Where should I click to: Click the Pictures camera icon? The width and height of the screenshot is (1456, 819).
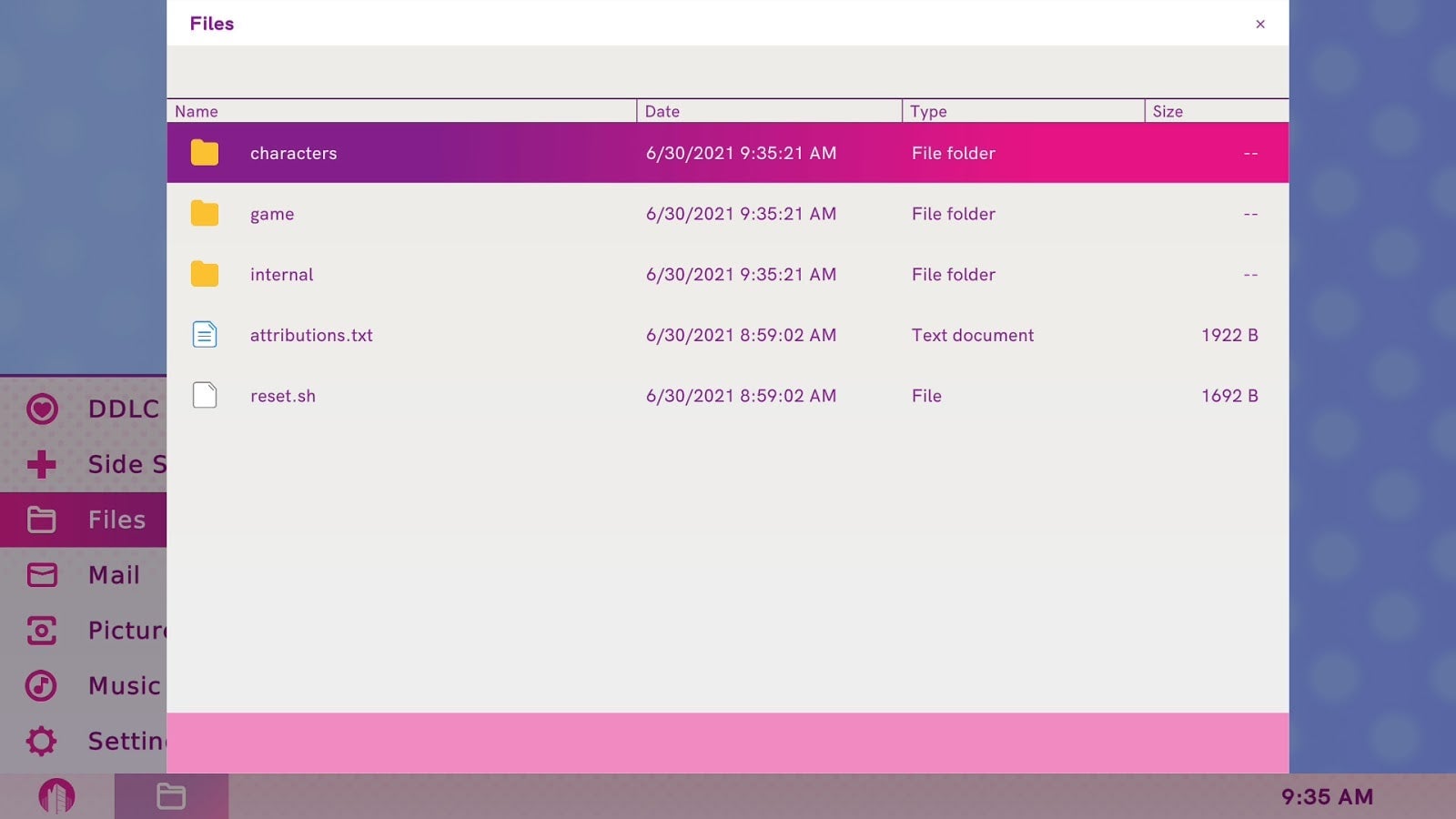(x=42, y=631)
